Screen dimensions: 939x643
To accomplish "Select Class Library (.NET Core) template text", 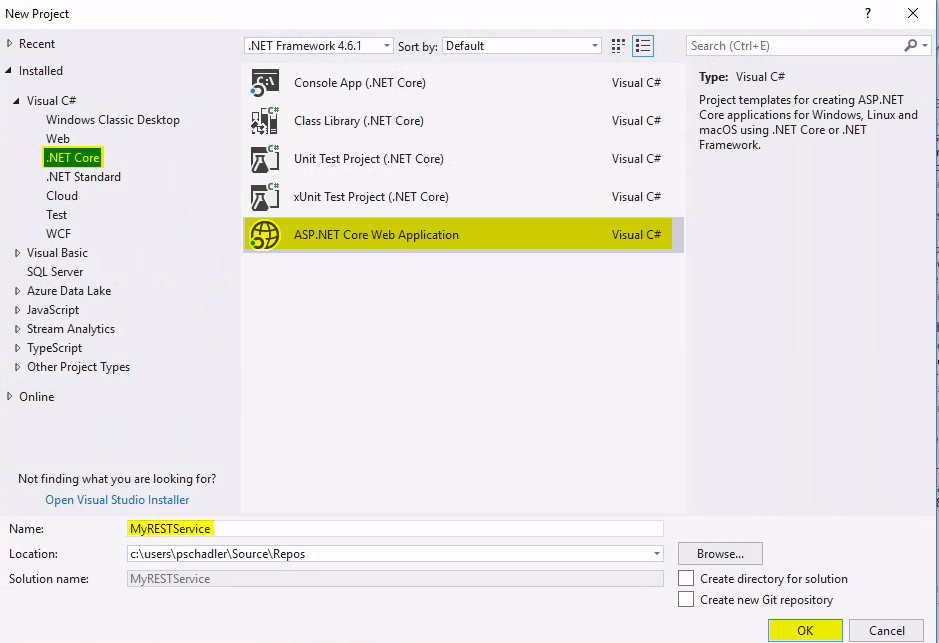I will coord(359,120).
